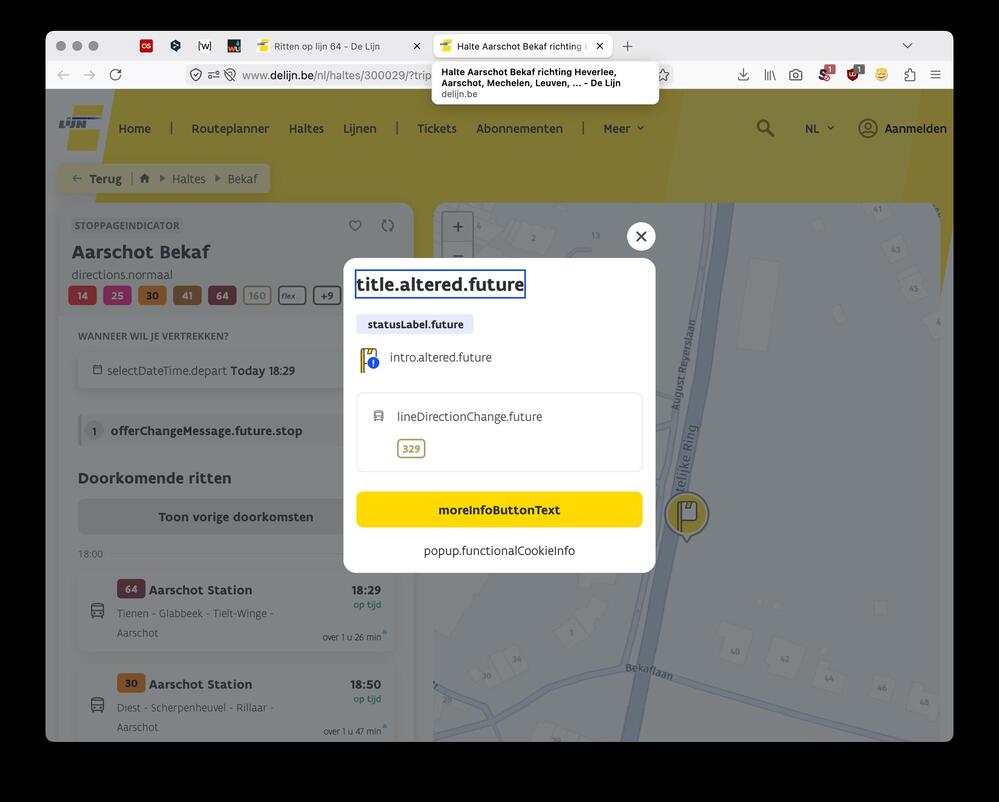
Task: Close the Halte Aarschot Bekaf tab
Action: [x=600, y=46]
